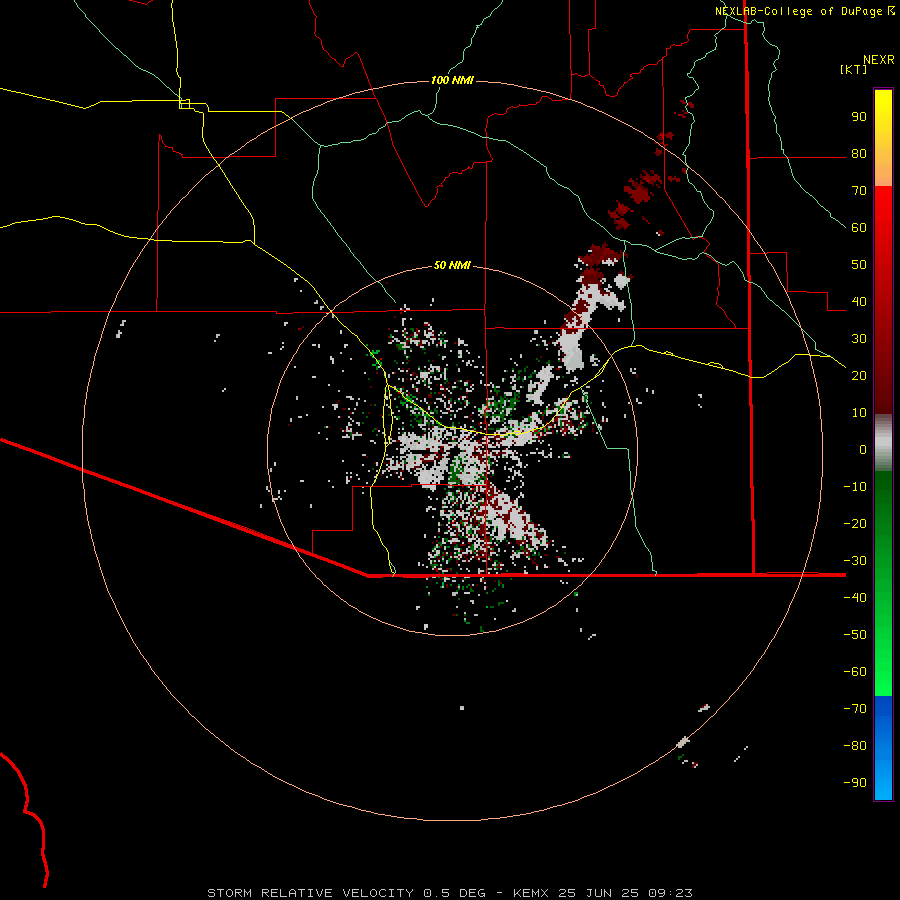This screenshot has height=900, width=900.
Task: Click the -50 knot scale value
Action: pos(855,635)
